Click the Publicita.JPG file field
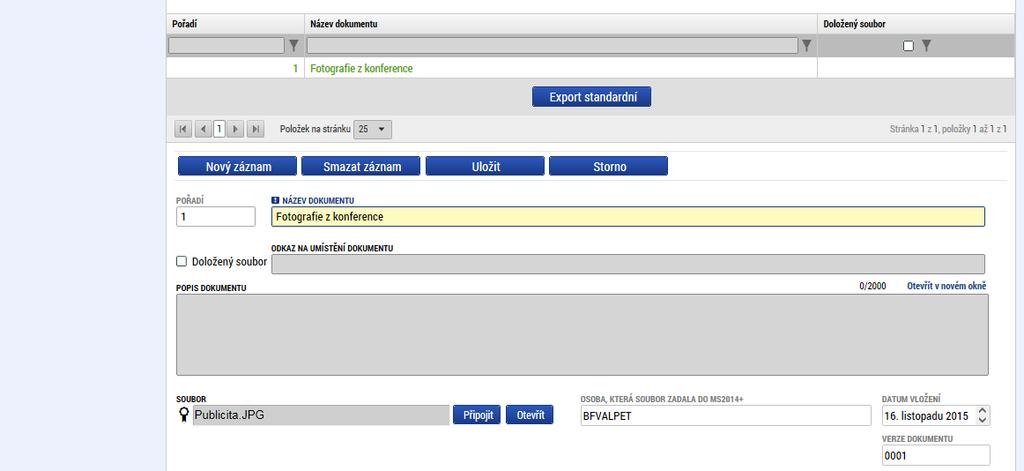Image resolution: width=1024 pixels, height=471 pixels. [x=321, y=415]
